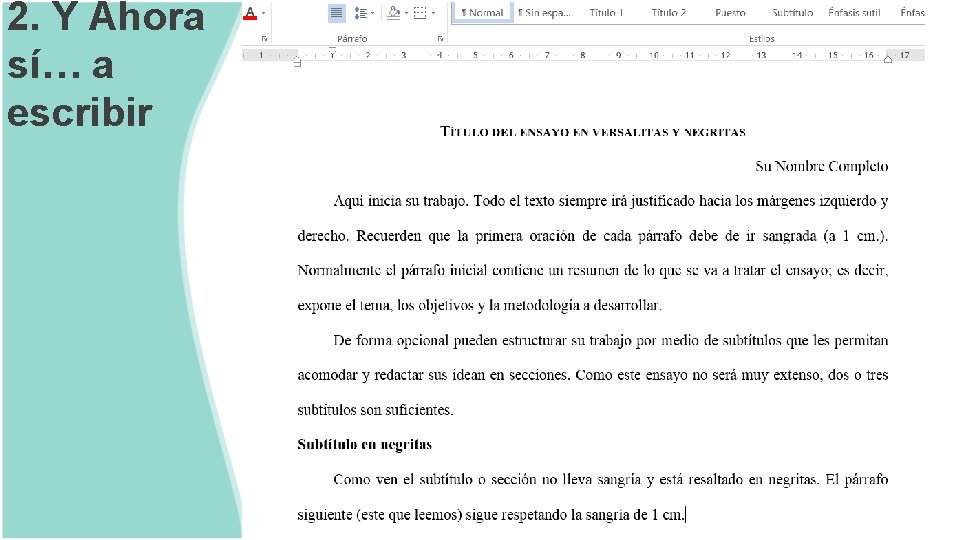
Task: Open the font color dropdown arrow
Action: tap(263, 13)
